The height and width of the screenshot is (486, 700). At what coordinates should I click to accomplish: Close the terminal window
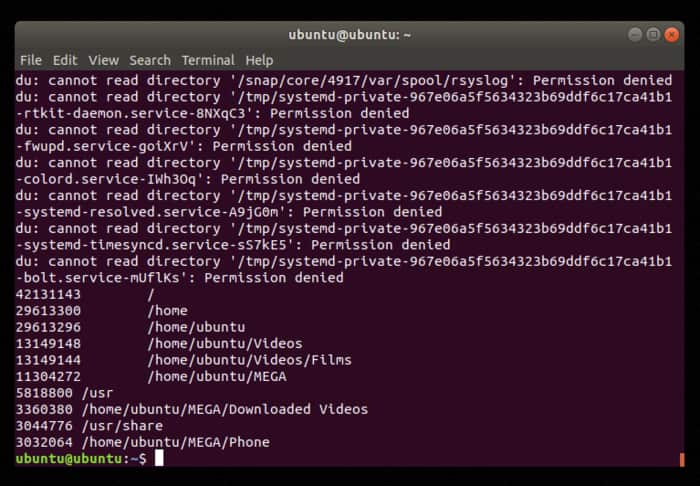pos(671,34)
